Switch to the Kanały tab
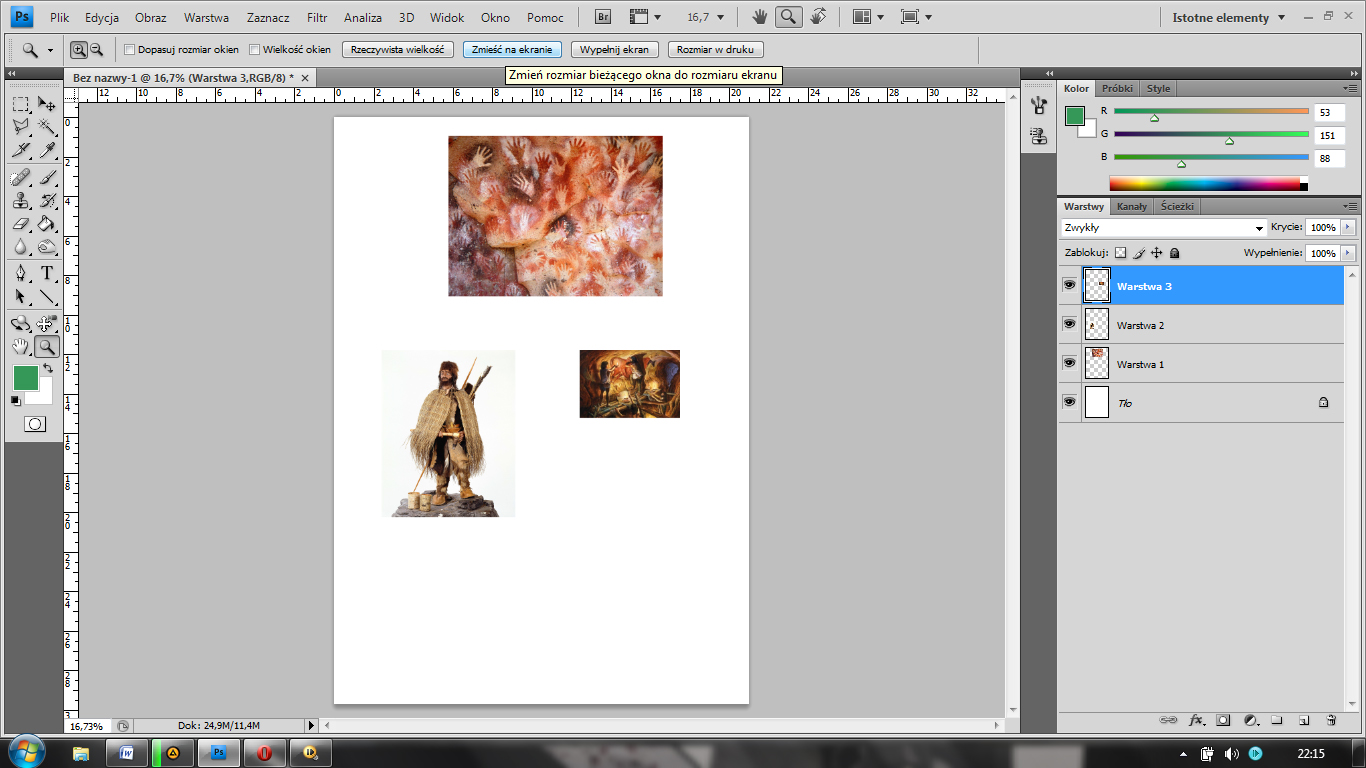 [1132, 207]
